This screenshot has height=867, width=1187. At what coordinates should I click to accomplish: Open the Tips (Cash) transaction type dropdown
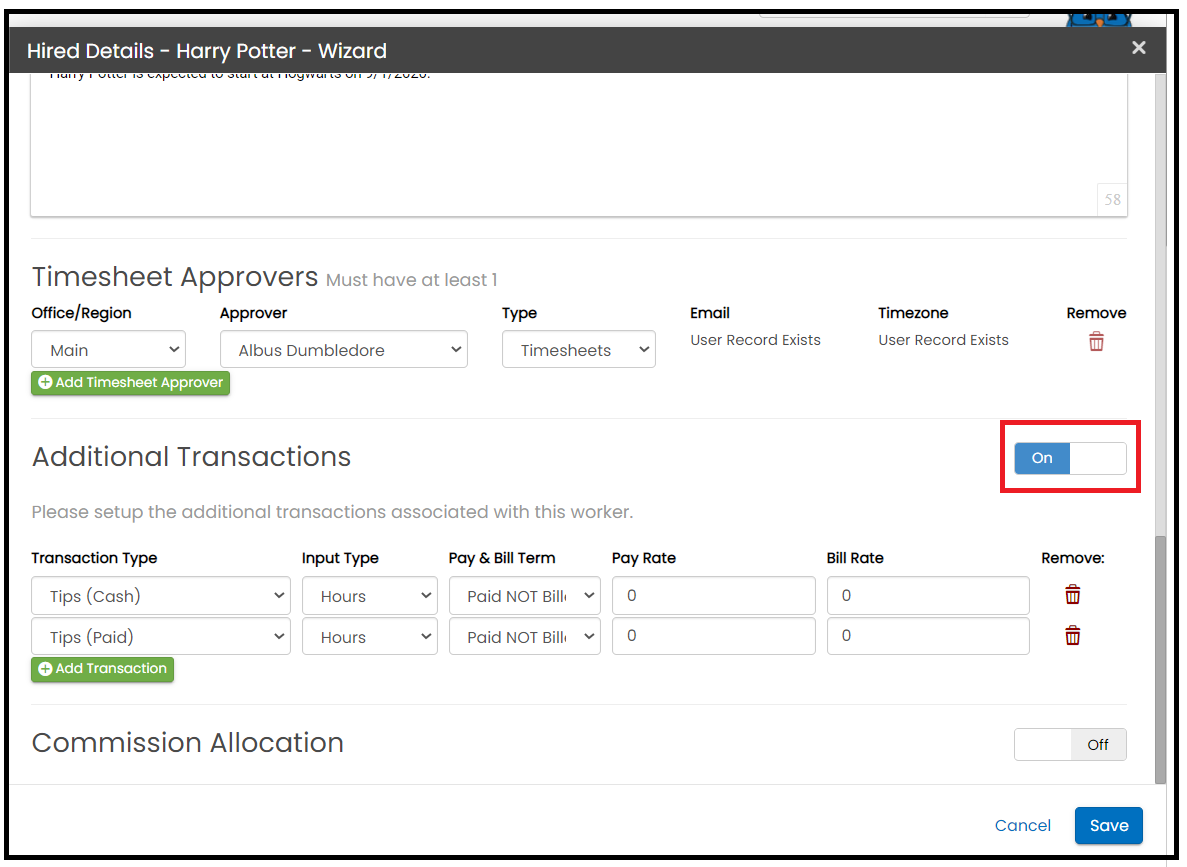pos(160,596)
